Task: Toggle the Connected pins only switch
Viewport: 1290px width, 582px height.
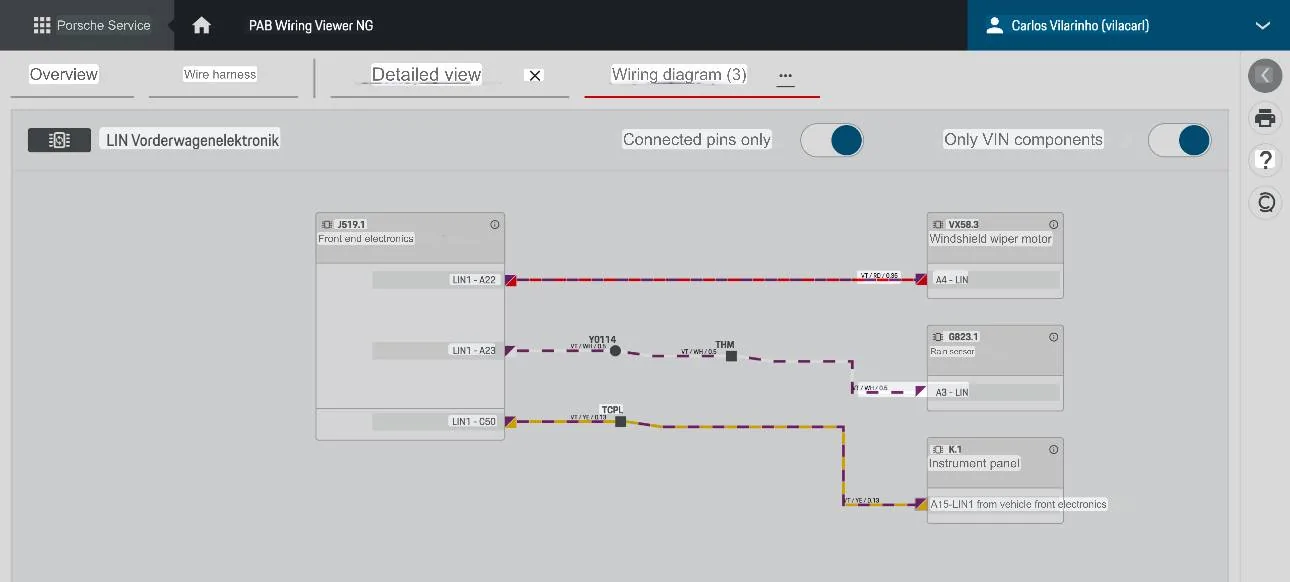Action: (832, 140)
